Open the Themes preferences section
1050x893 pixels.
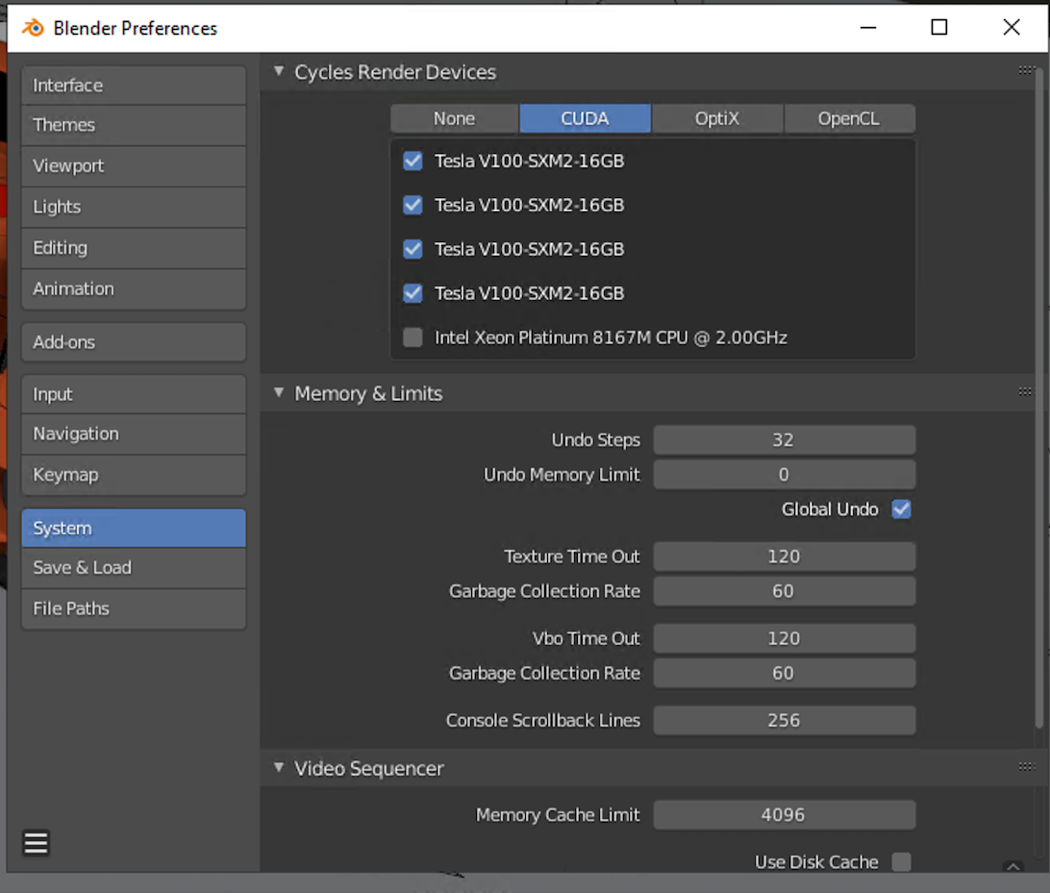point(133,125)
